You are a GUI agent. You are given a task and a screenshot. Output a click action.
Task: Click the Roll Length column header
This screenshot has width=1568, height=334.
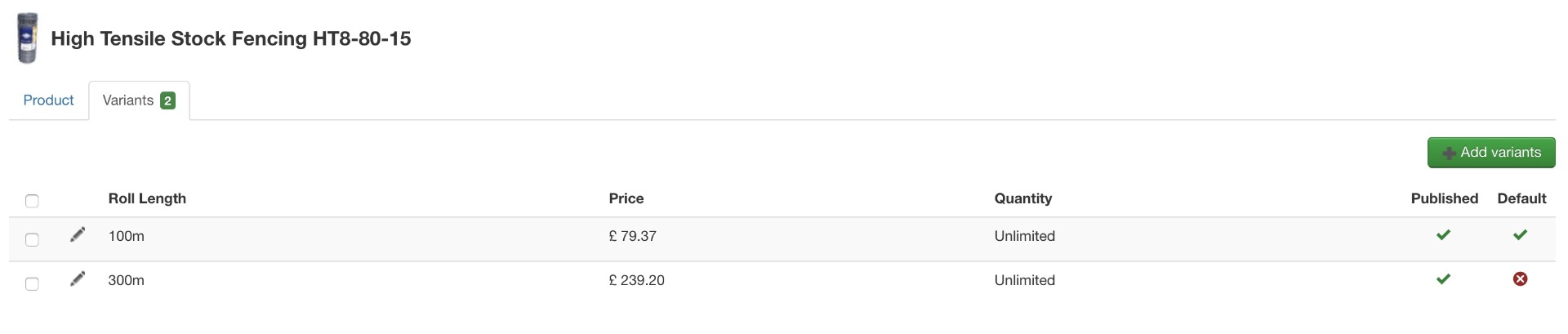click(x=147, y=198)
